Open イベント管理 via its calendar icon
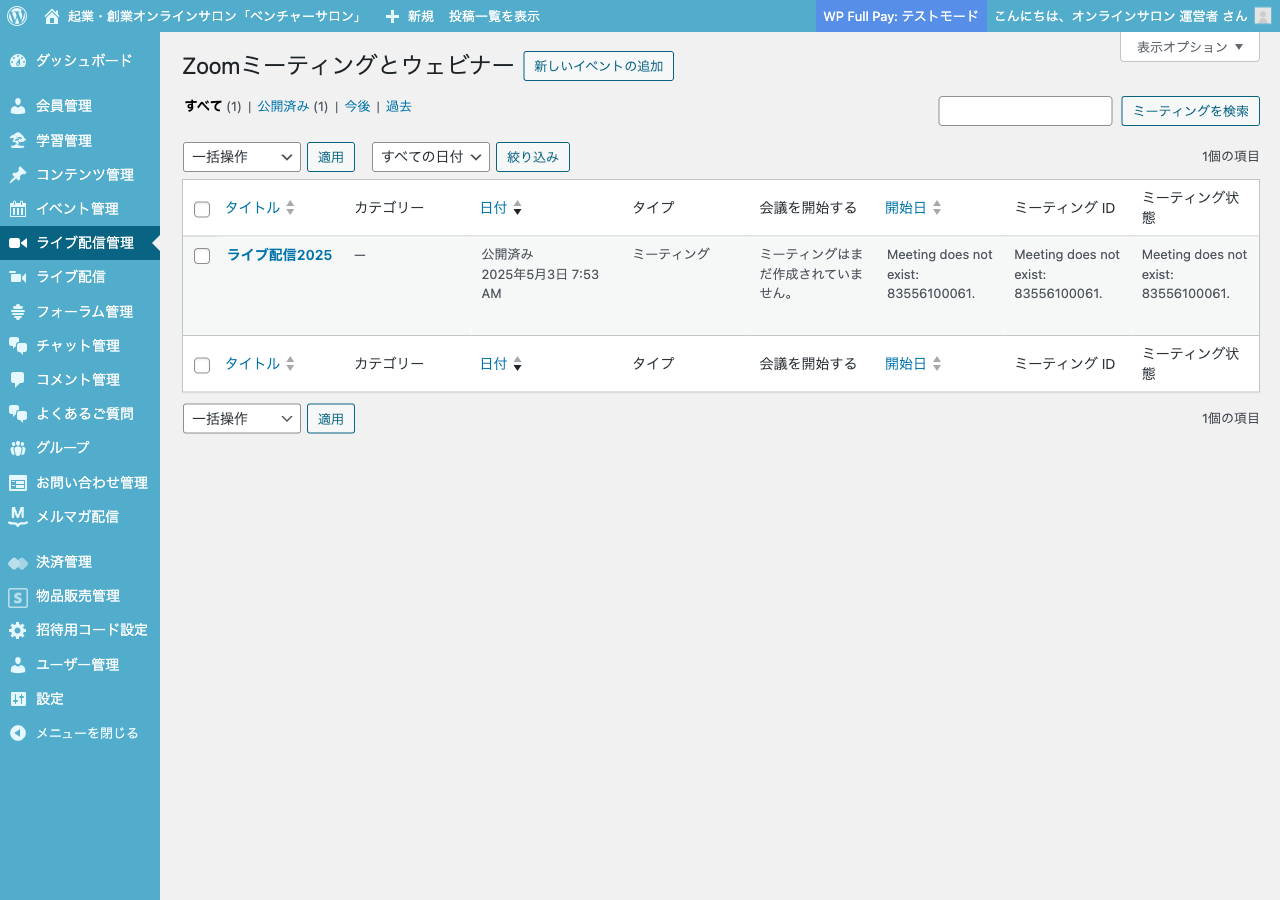 (x=17, y=208)
